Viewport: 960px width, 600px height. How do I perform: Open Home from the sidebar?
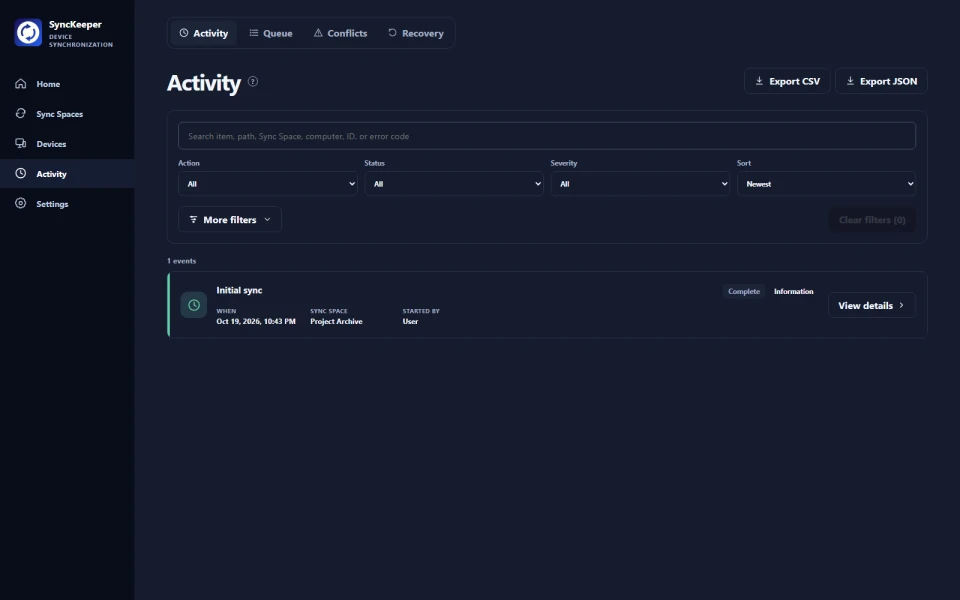[67, 84]
